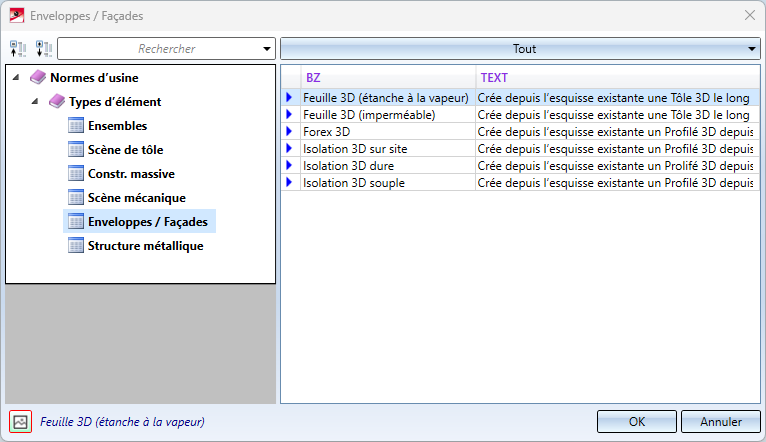Toggle the preview image button
Screen dimensions: 766x442
point(20,422)
